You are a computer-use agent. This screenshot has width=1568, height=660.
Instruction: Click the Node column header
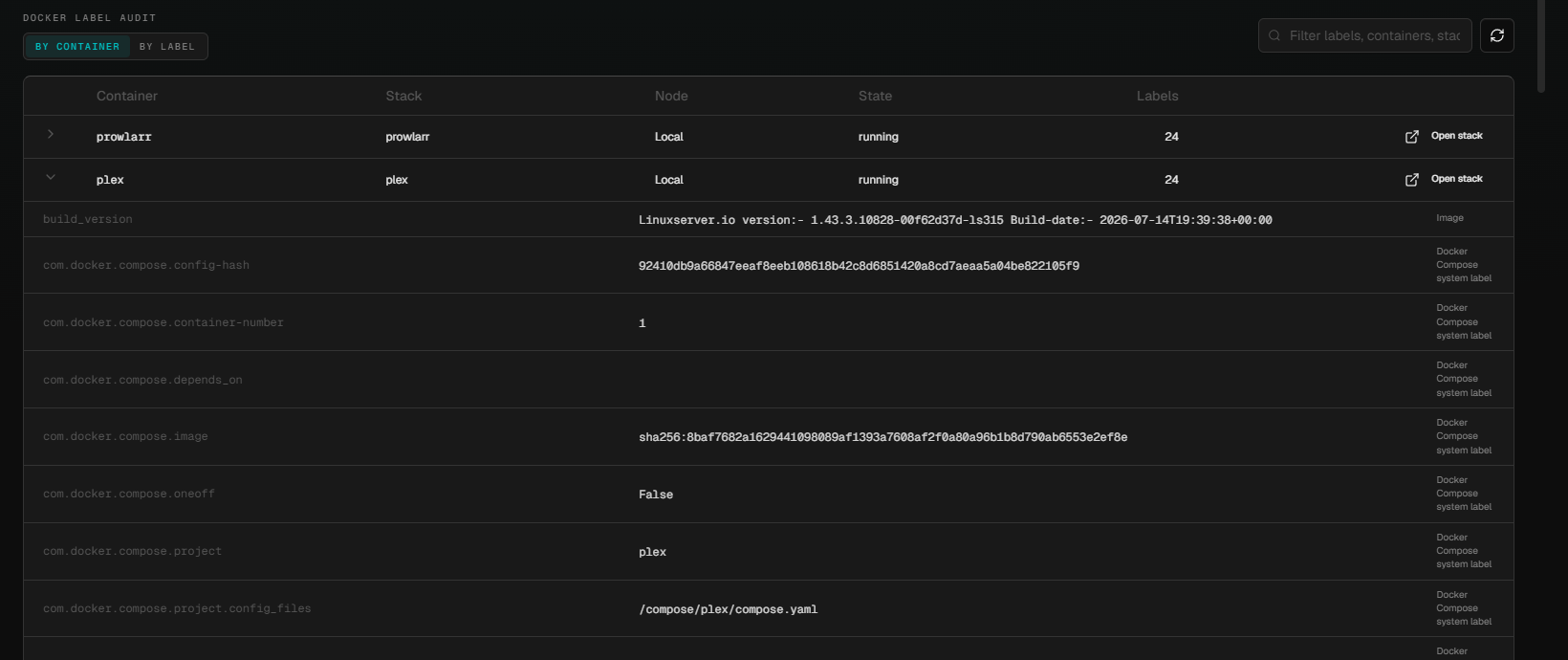coord(671,96)
